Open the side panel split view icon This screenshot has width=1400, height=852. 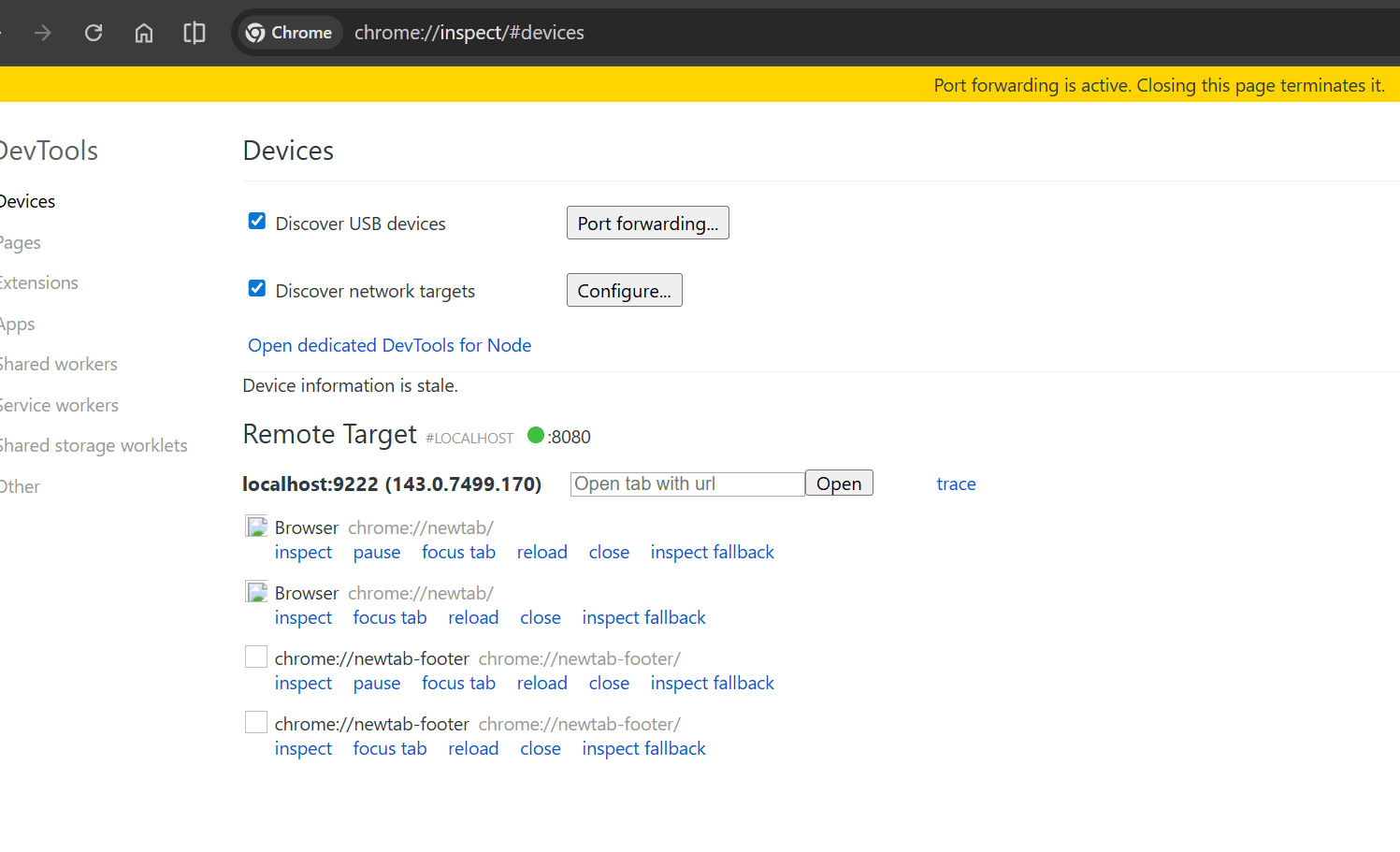pos(195,33)
